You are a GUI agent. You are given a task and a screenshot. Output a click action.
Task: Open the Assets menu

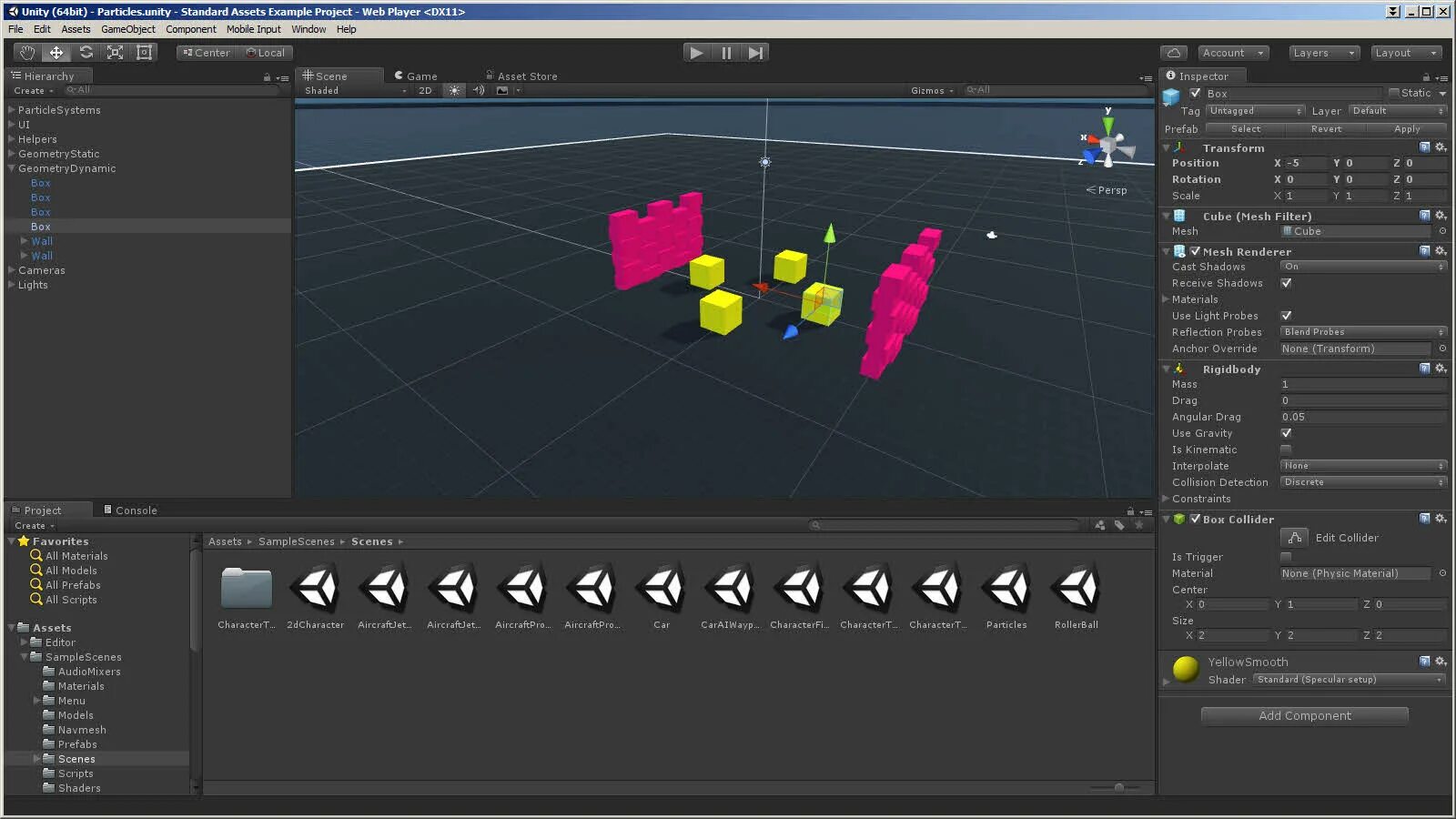point(76,29)
